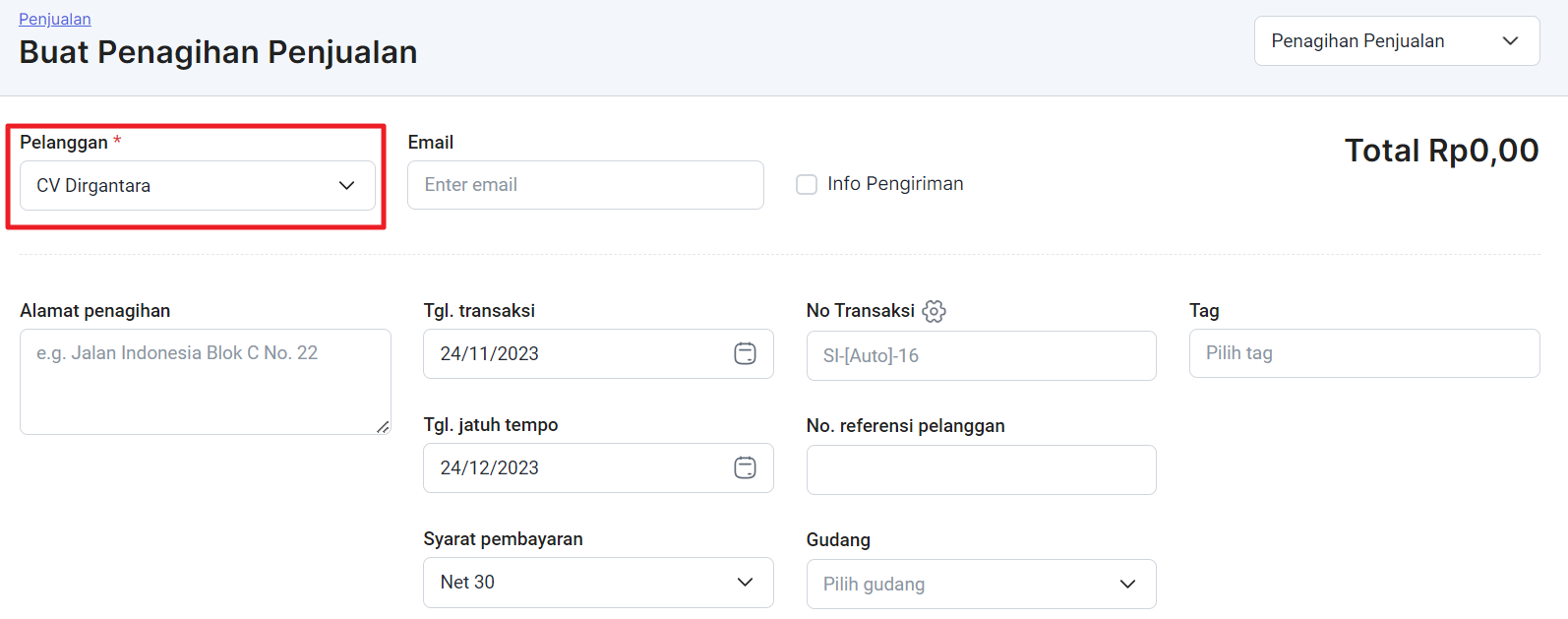Image resolution: width=1568 pixels, height=619 pixels.
Task: Click into the Enter email field
Action: (585, 184)
